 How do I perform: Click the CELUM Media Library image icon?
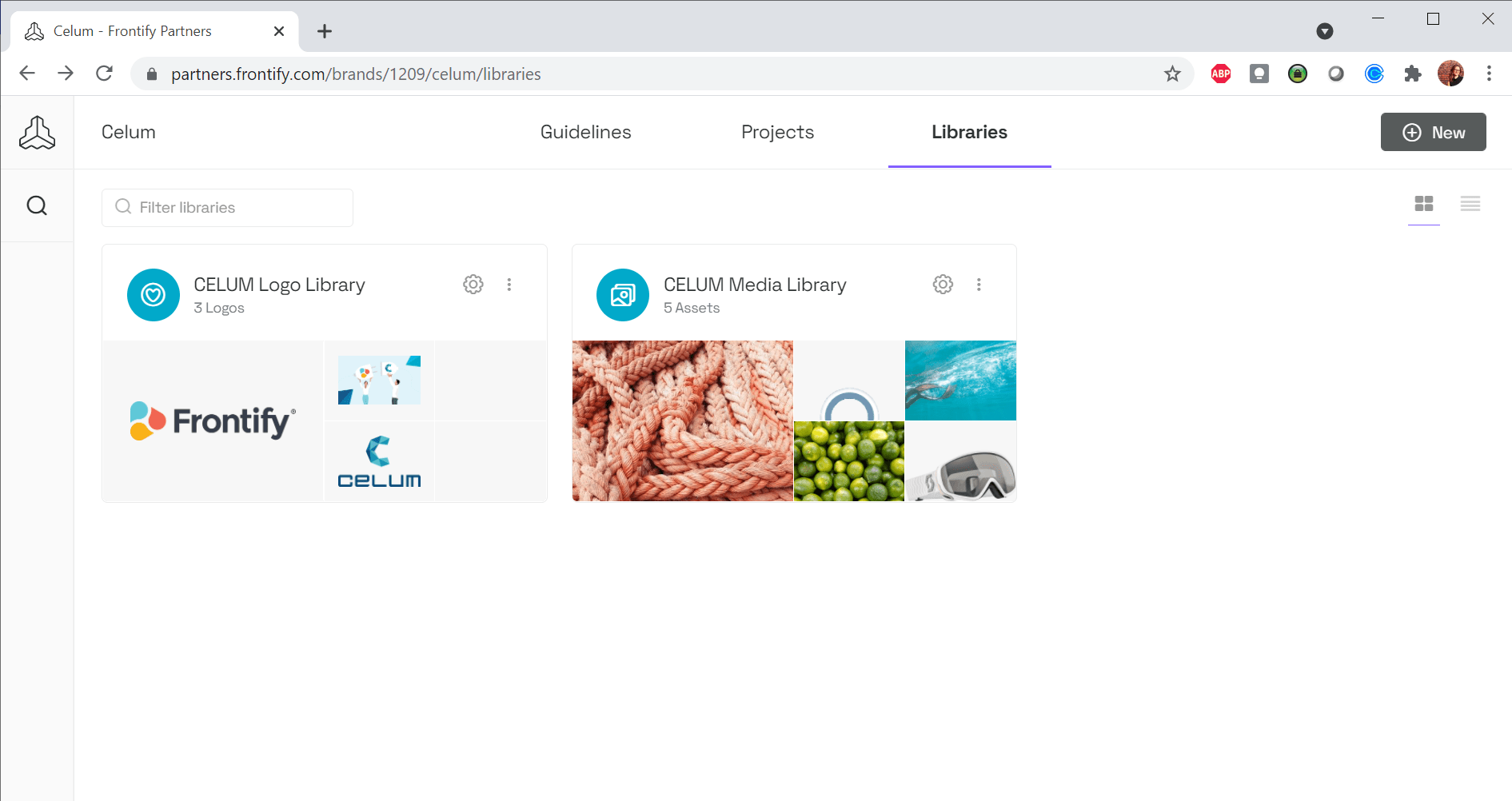coord(622,294)
